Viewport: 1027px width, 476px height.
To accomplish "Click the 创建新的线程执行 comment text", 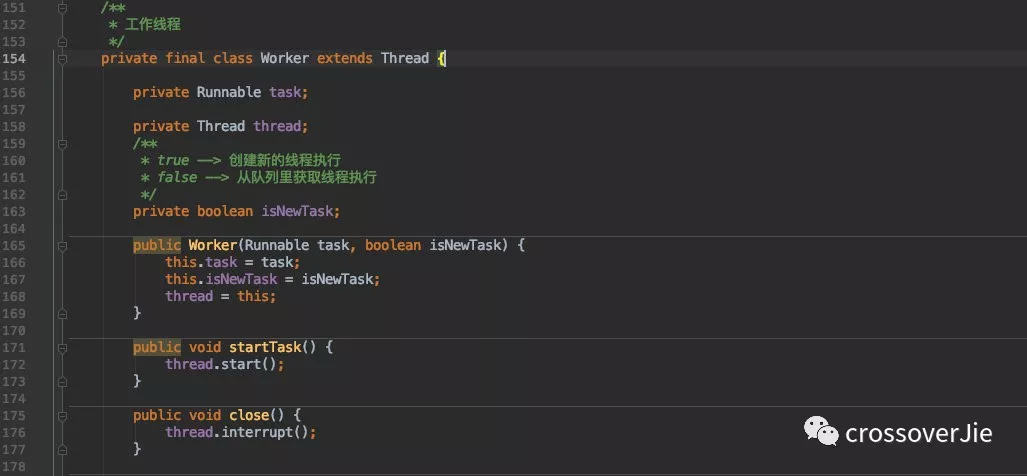I will (x=285, y=160).
